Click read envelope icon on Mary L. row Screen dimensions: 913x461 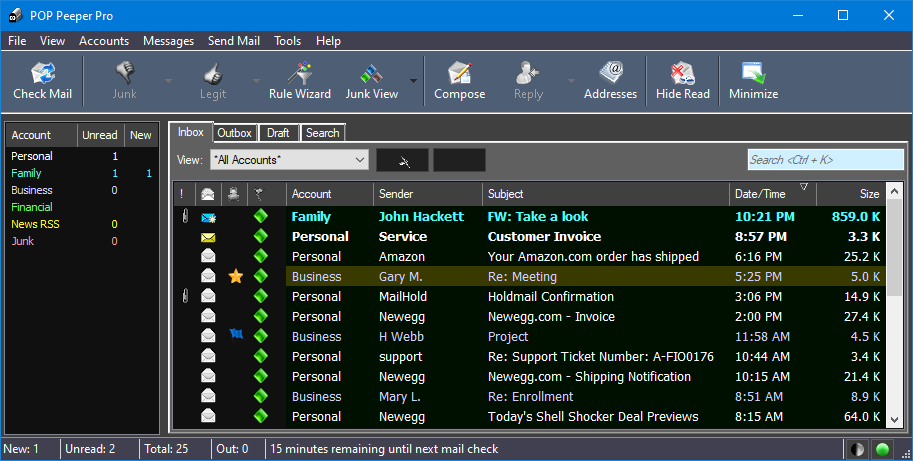(x=208, y=396)
